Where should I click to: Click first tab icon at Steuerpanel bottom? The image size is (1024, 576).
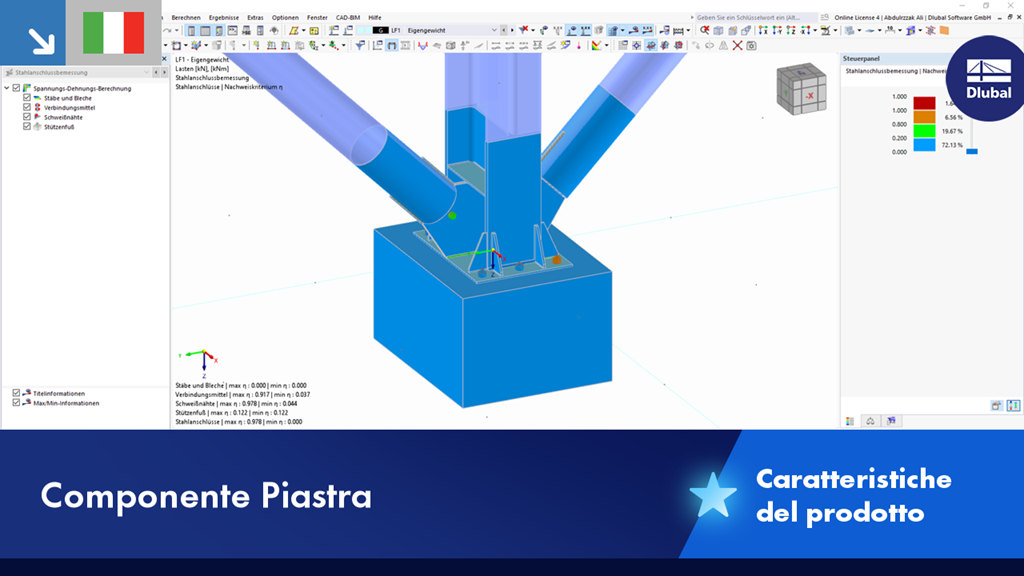coord(850,421)
